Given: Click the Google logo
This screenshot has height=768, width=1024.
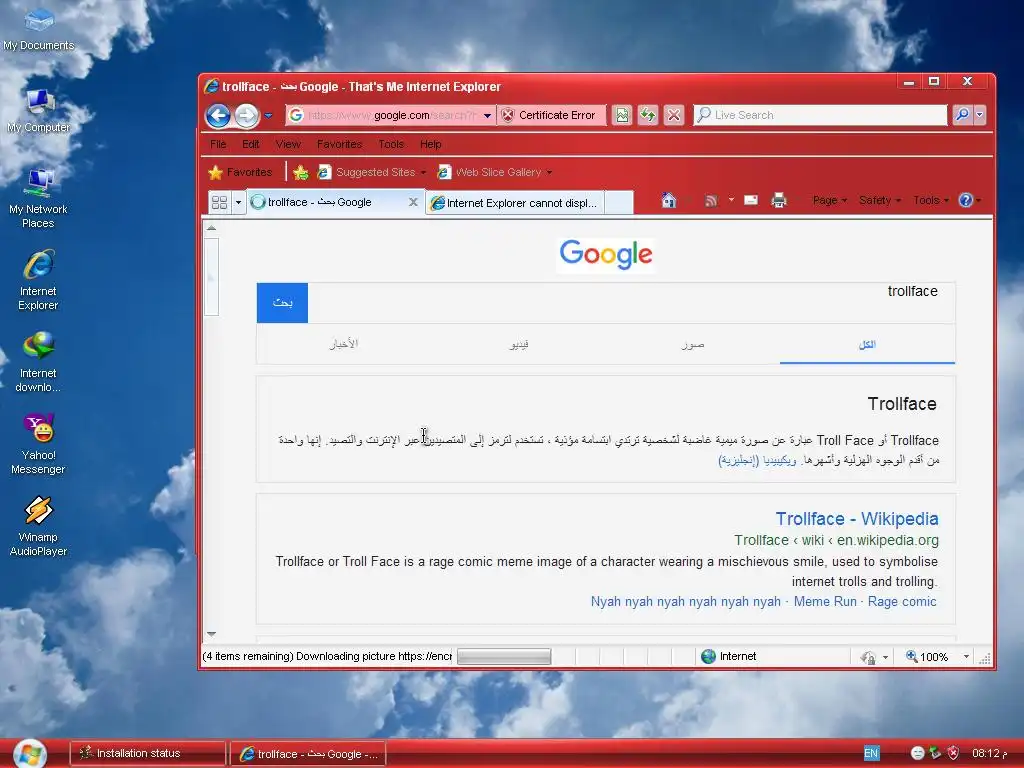Looking at the screenshot, I should (606, 255).
